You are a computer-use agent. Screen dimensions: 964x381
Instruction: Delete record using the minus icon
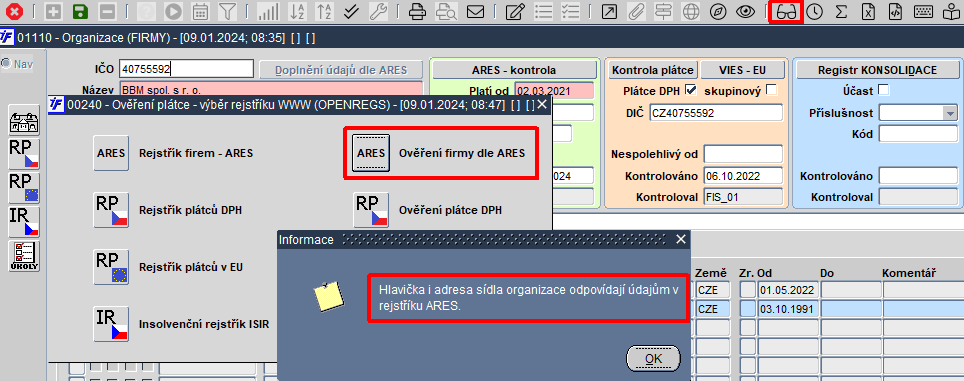click(x=107, y=11)
